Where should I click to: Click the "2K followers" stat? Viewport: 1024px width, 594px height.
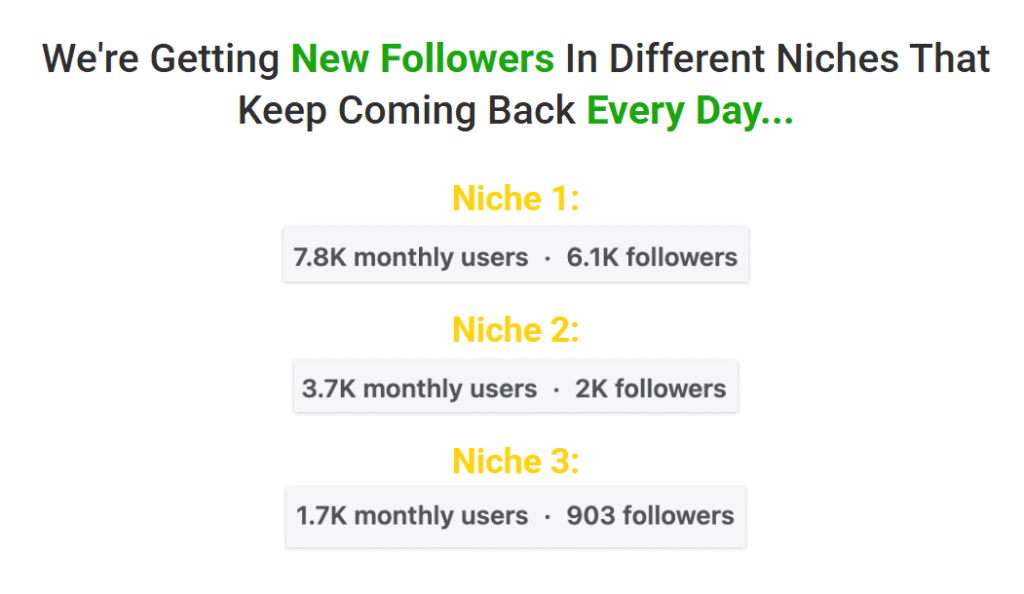coord(651,388)
